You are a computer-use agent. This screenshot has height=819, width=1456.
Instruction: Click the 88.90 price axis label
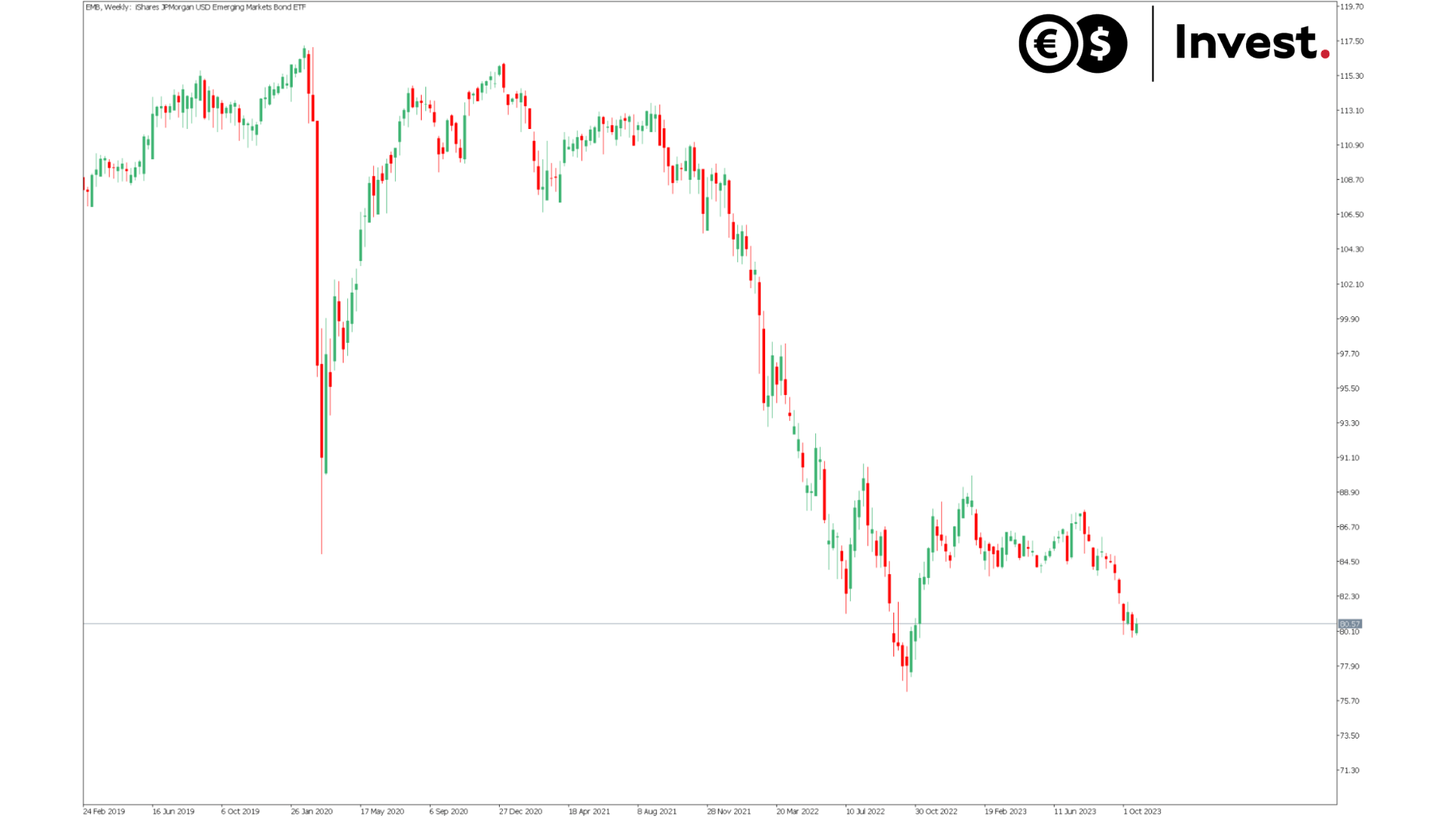1350,493
